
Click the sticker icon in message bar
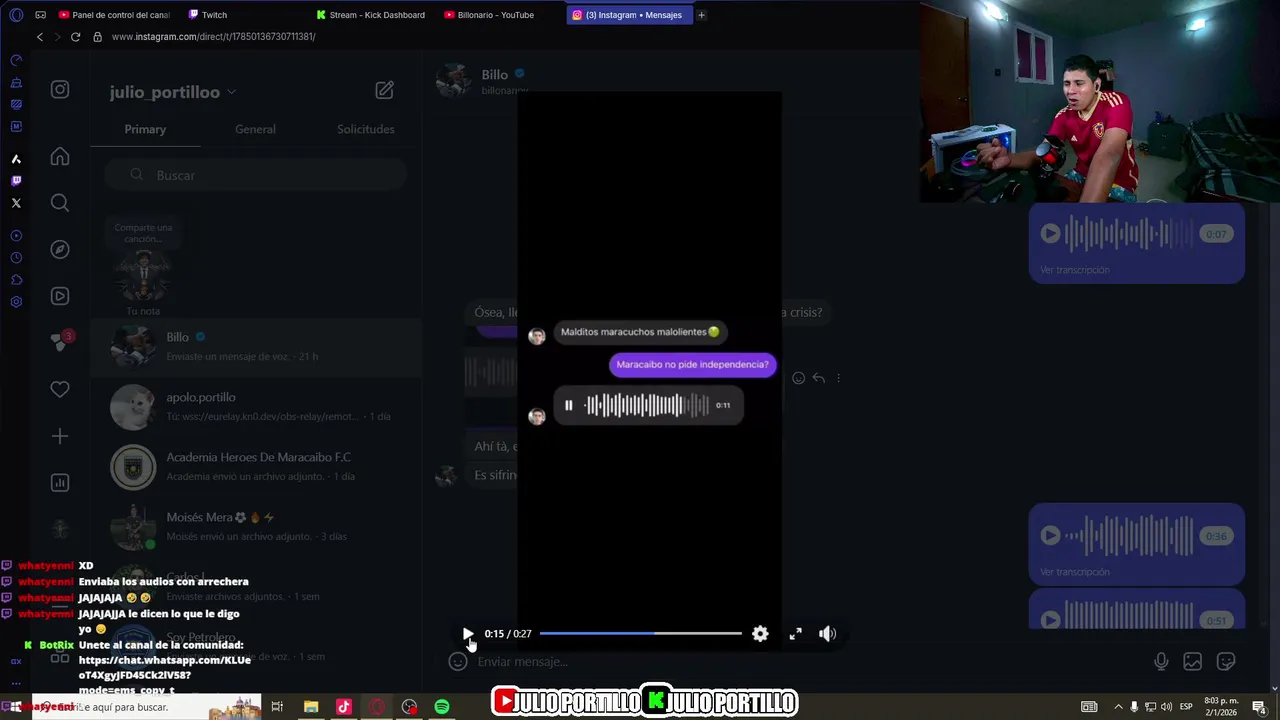[1226, 661]
